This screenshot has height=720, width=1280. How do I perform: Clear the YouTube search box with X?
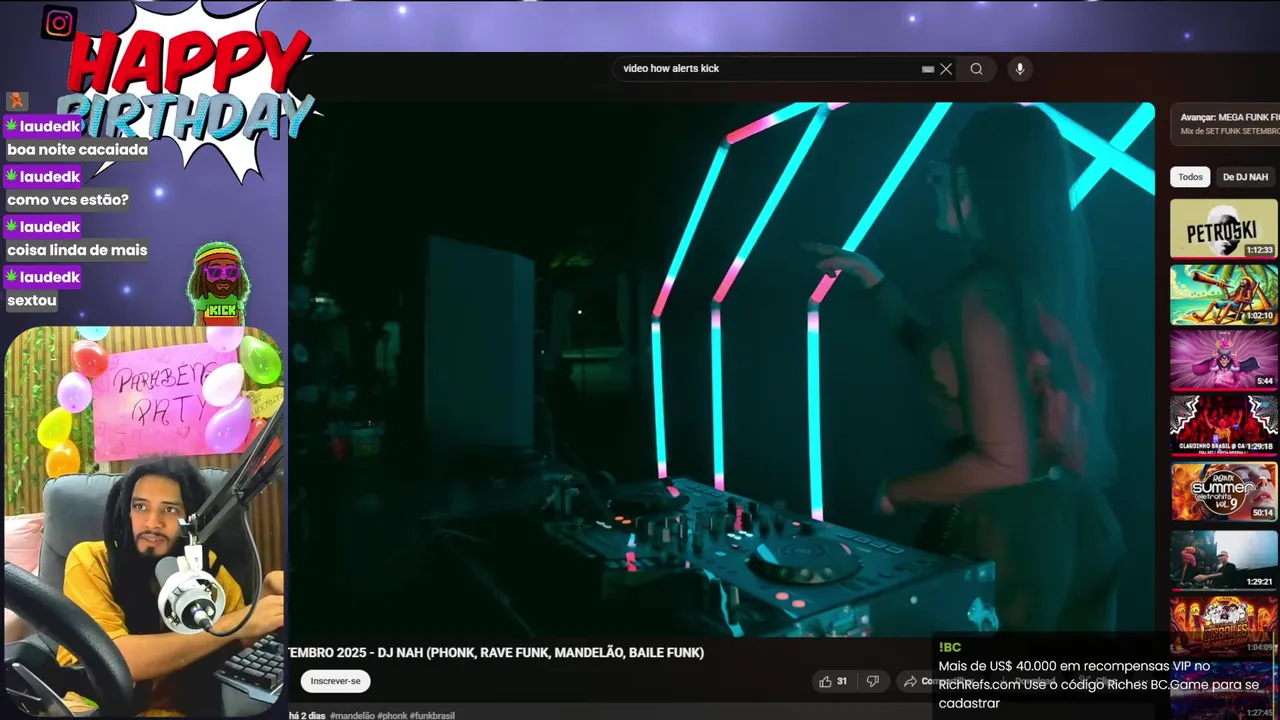tap(946, 69)
